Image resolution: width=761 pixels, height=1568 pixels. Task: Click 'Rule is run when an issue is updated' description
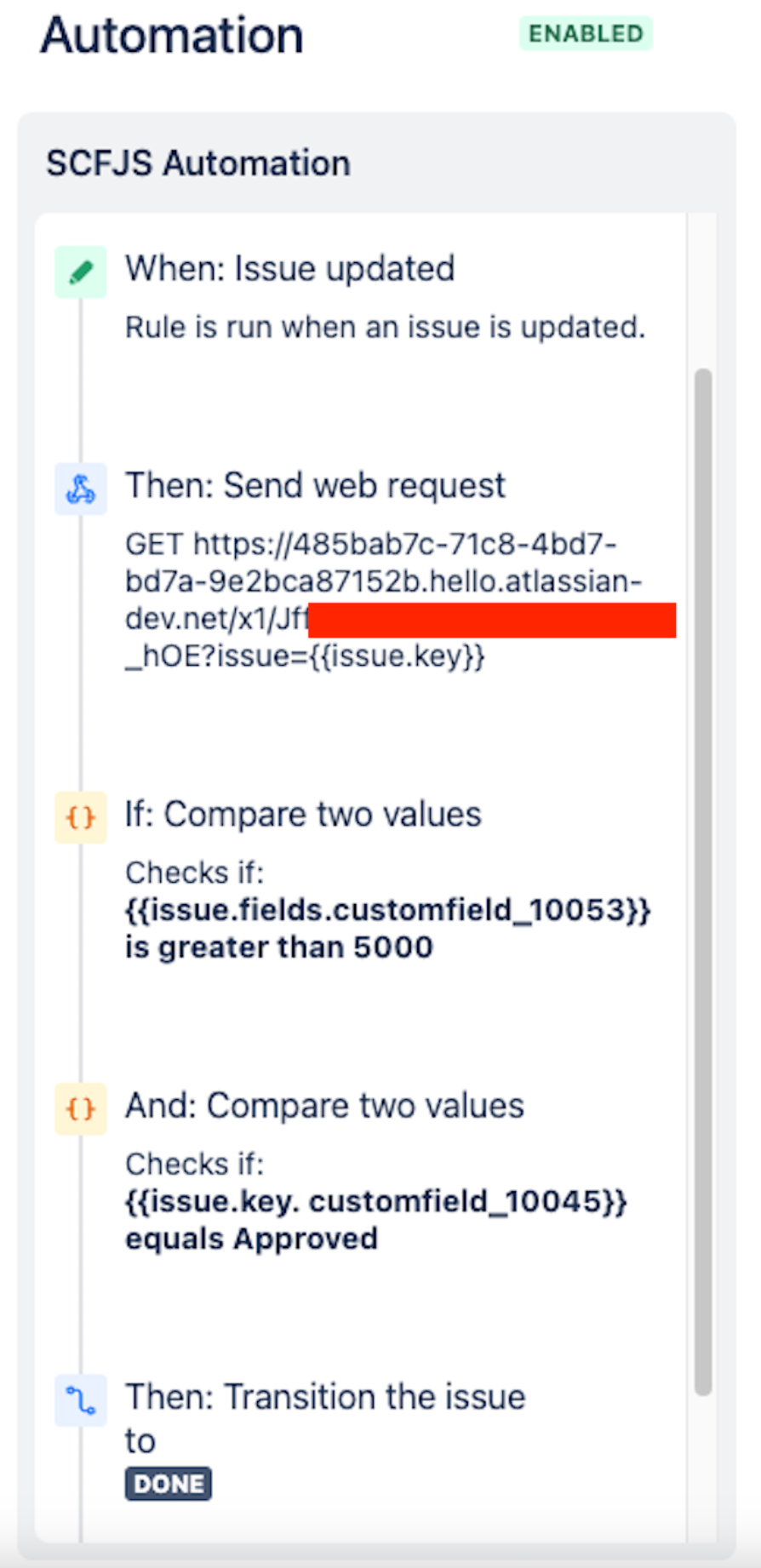pyautogui.click(x=385, y=327)
